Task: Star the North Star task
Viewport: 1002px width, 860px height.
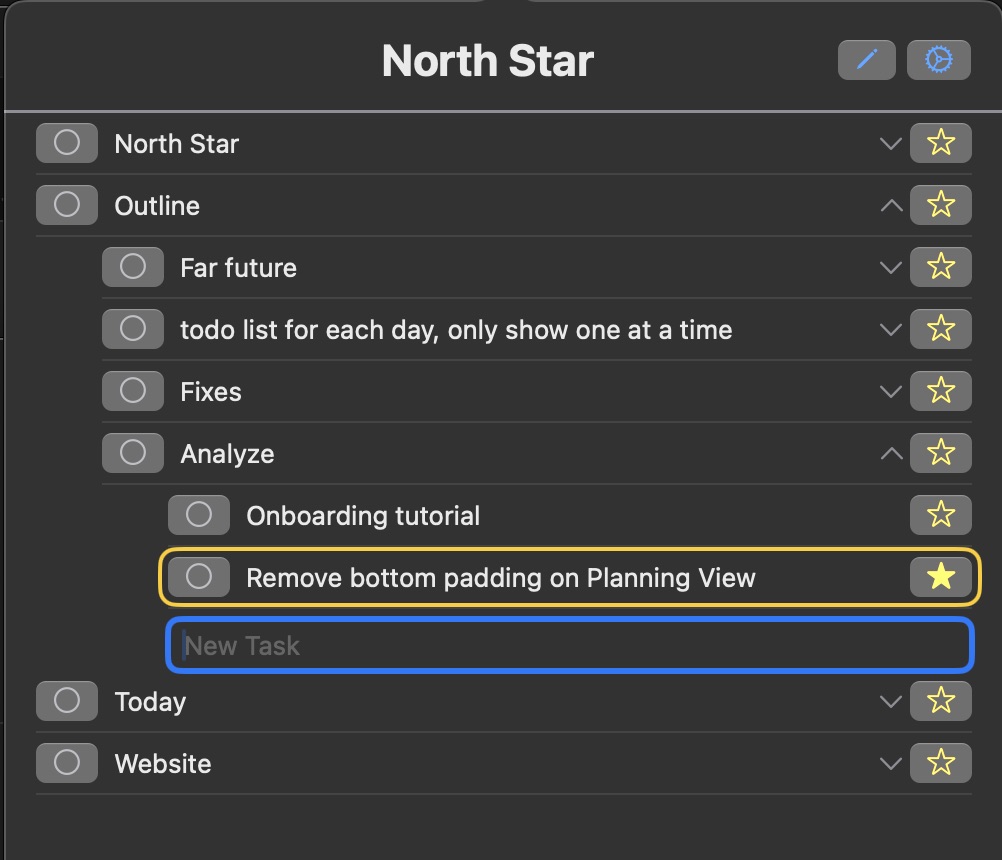Action: pyautogui.click(x=941, y=143)
